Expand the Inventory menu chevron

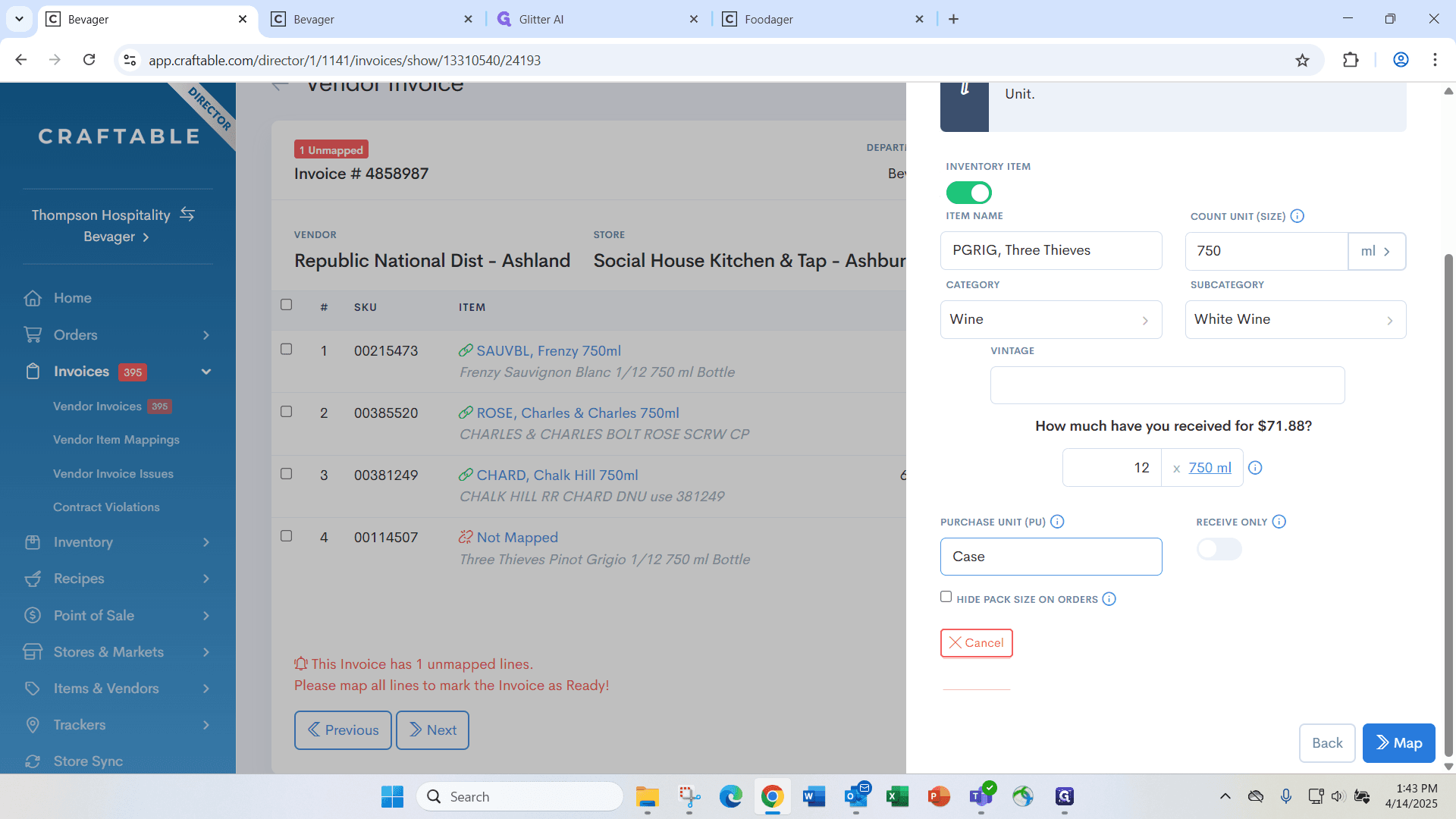tap(206, 542)
